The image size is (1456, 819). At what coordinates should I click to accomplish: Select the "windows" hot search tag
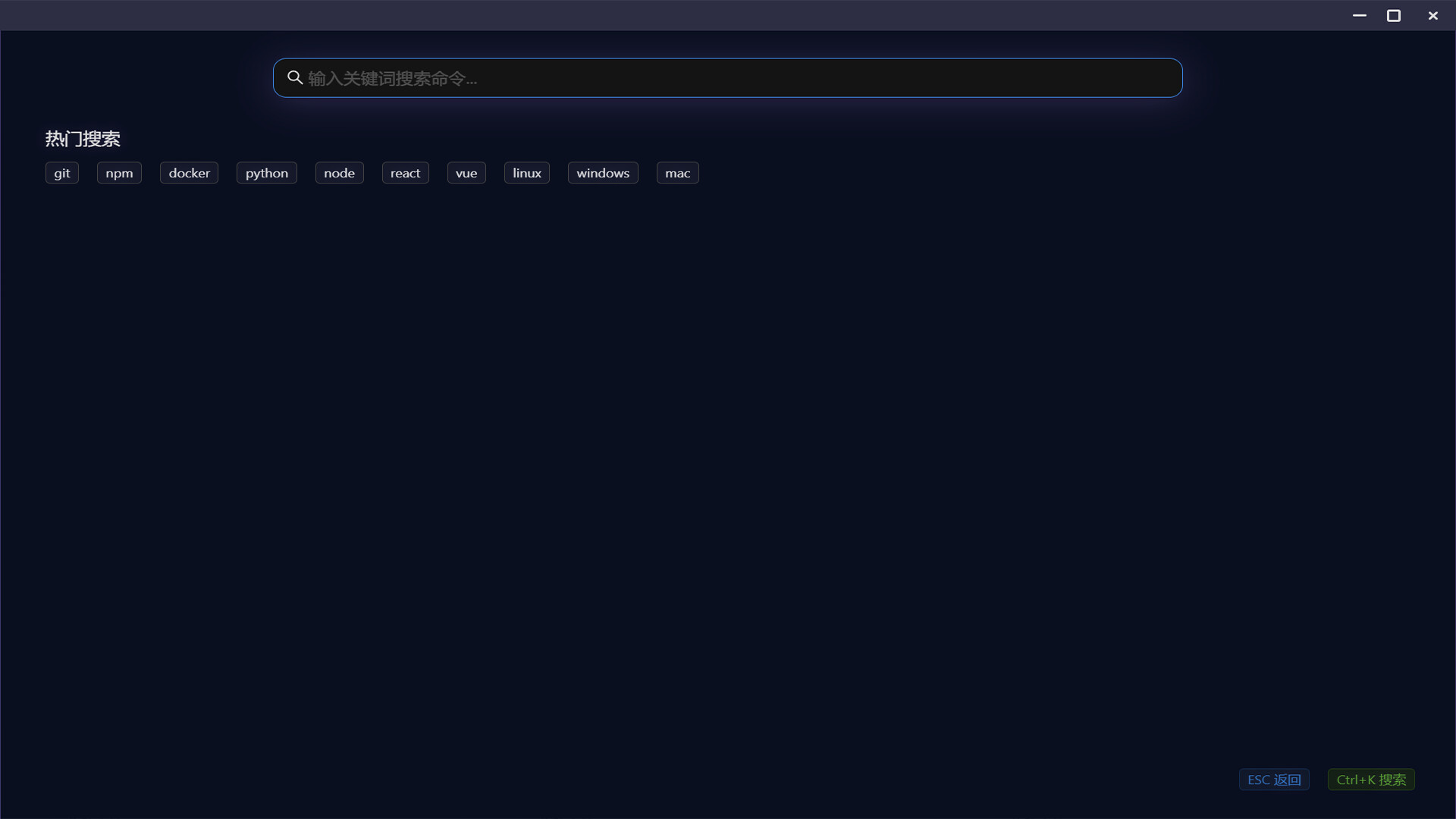point(602,172)
